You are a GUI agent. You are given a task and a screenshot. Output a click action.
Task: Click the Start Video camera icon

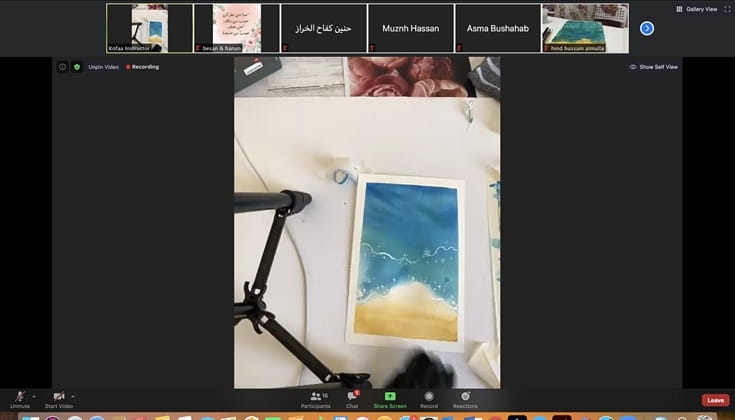pyautogui.click(x=59, y=396)
